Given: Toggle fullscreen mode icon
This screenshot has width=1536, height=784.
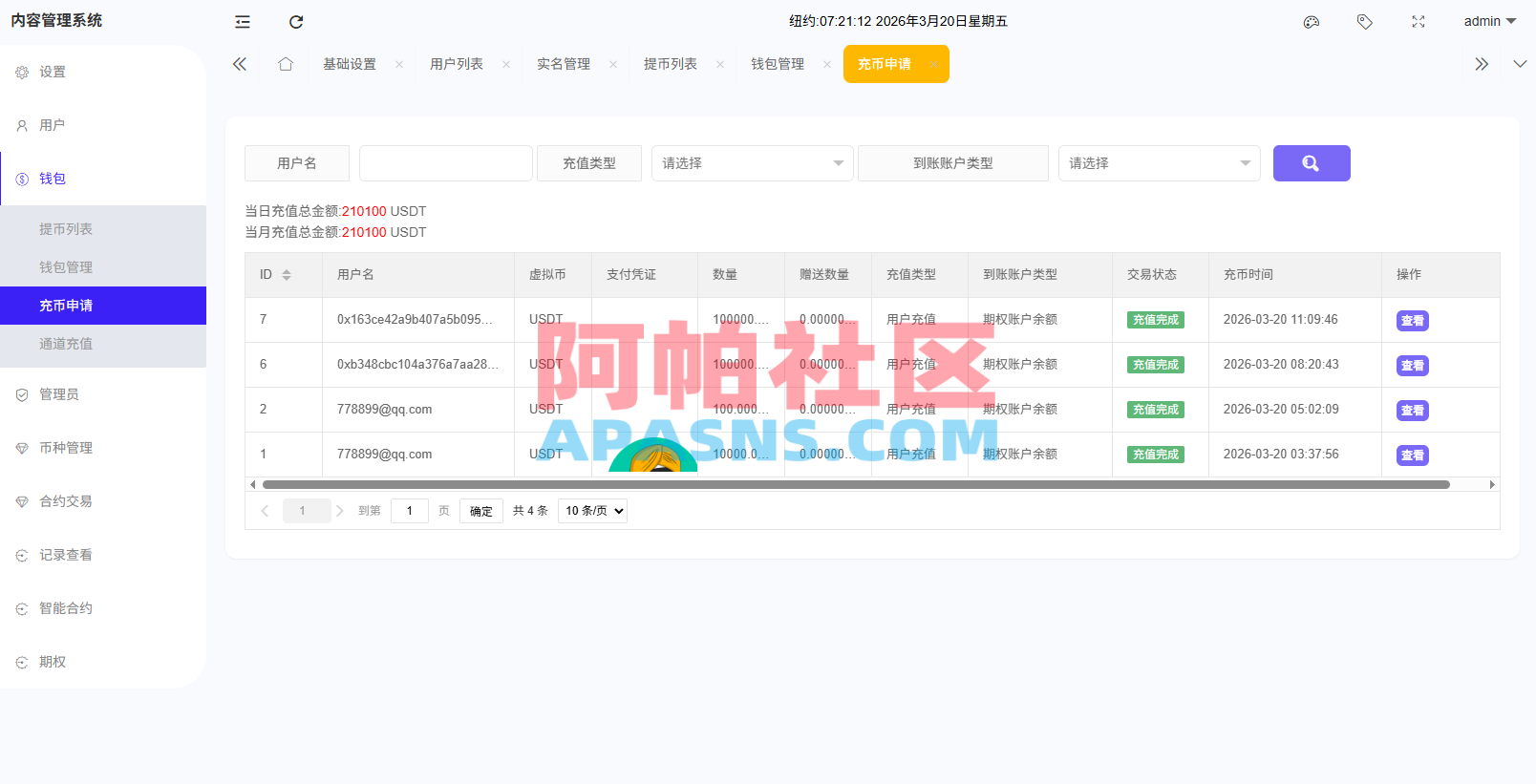Looking at the screenshot, I should (x=1419, y=22).
